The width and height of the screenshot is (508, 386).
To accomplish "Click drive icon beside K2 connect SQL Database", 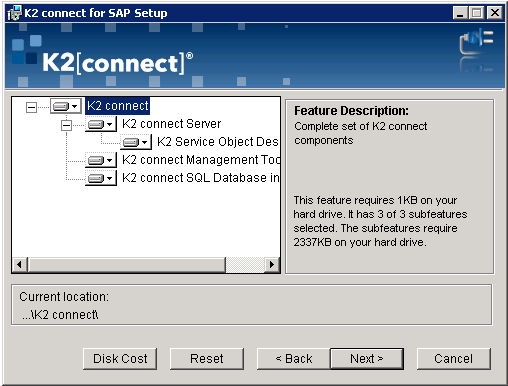I will click(101, 178).
